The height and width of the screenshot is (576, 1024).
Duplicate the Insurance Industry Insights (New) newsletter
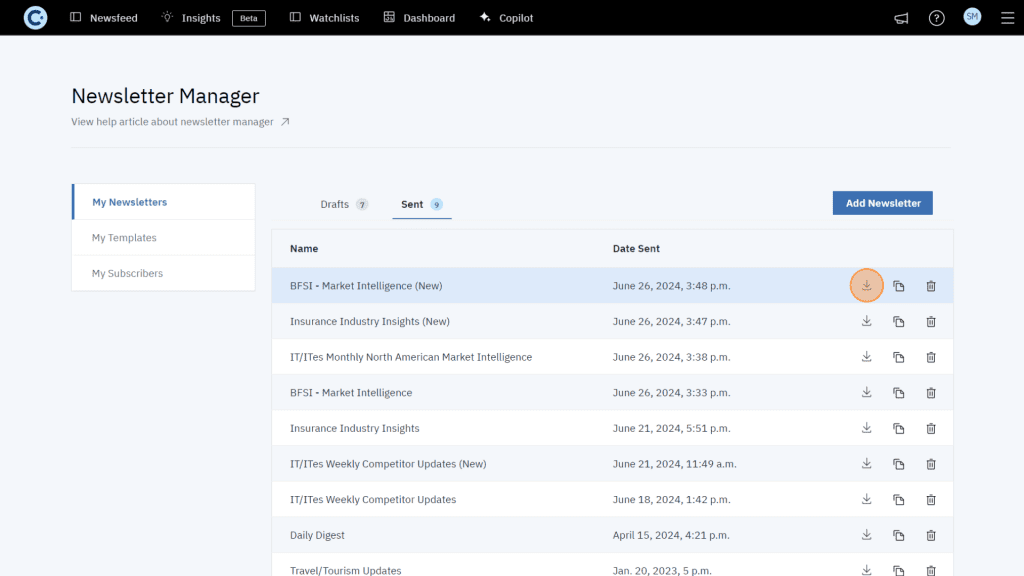pos(898,322)
